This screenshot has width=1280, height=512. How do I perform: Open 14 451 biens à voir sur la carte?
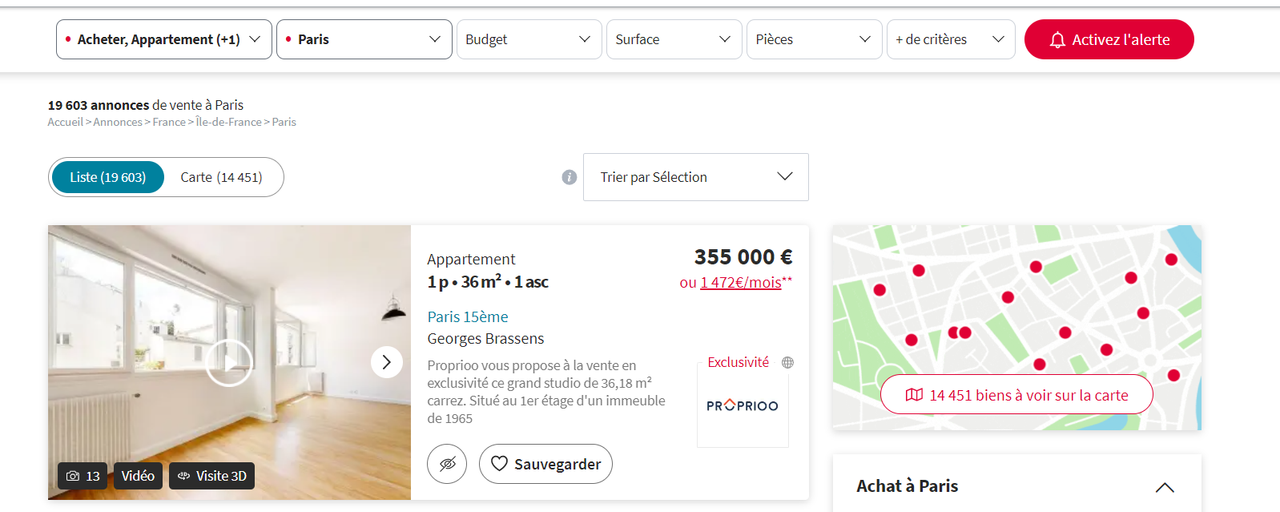(1016, 395)
